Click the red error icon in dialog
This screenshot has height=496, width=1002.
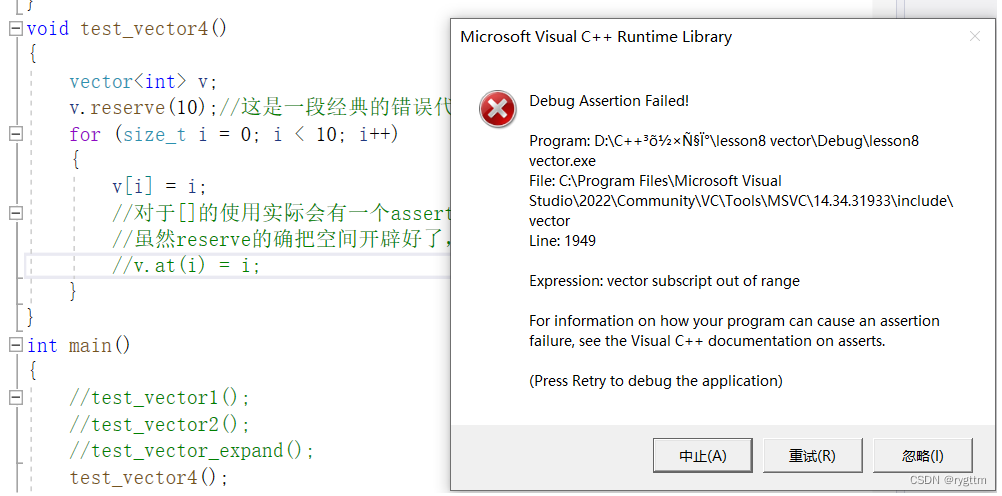coord(497,109)
